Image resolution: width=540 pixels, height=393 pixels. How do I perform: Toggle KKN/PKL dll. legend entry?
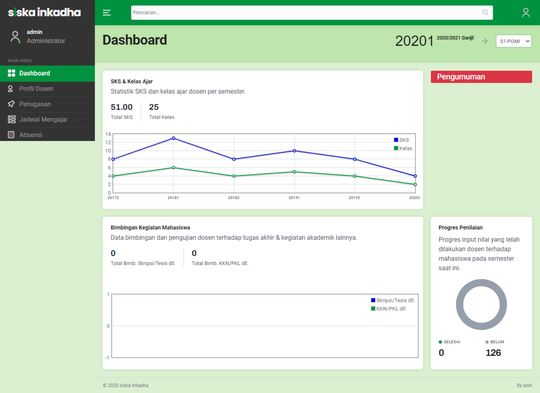pos(389,309)
